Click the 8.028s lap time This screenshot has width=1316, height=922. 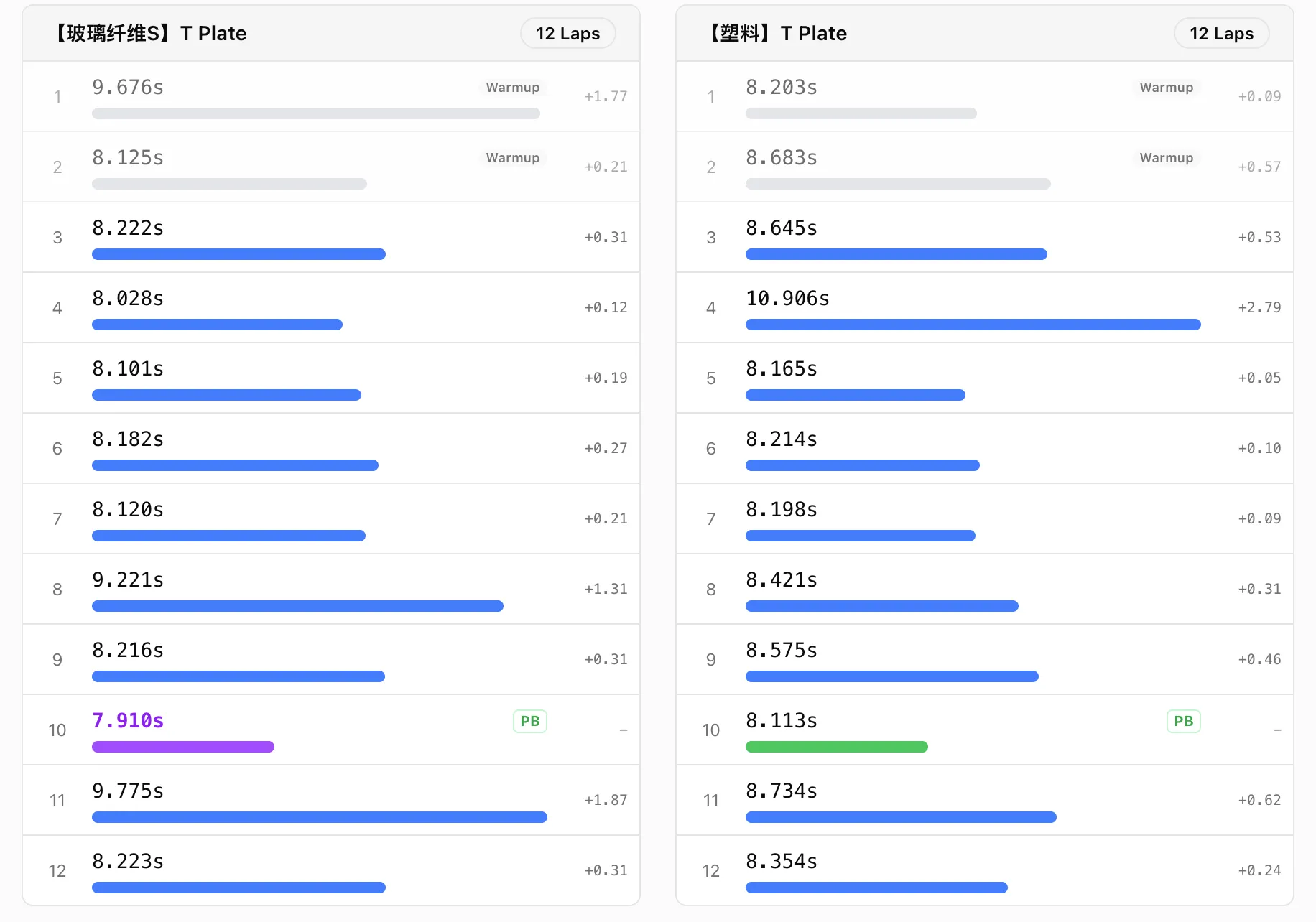pos(128,299)
